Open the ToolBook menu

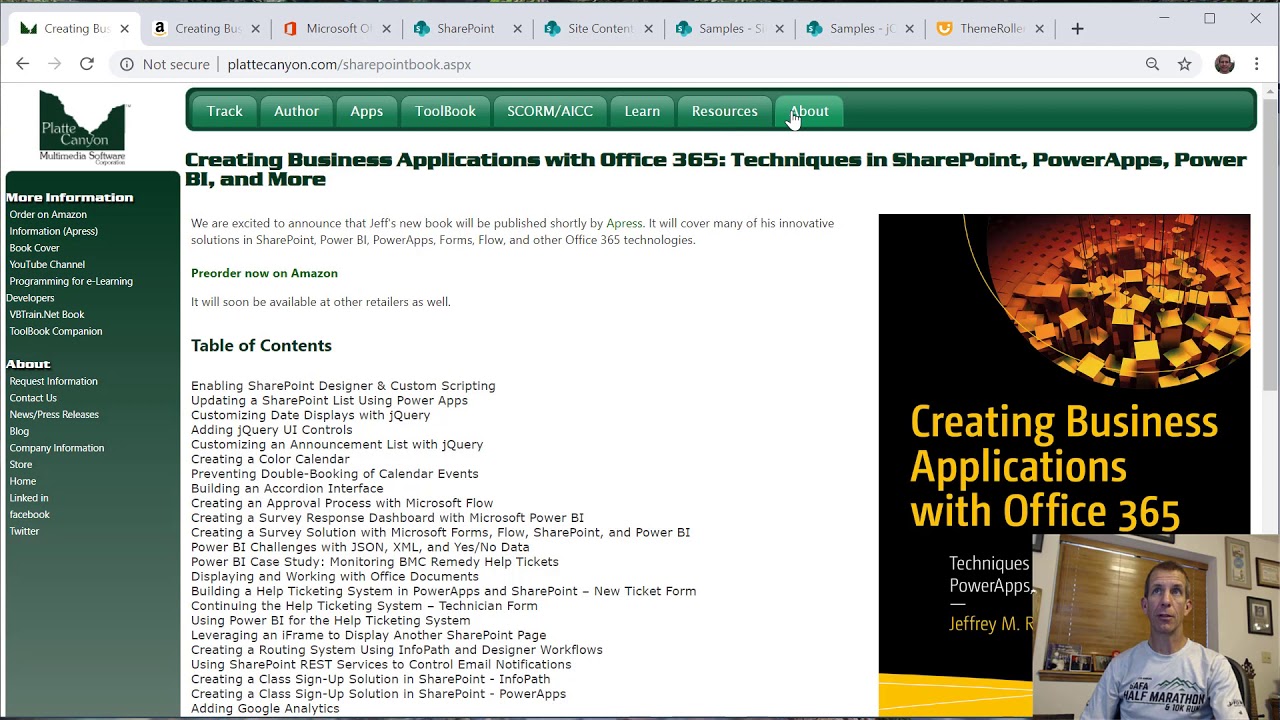click(x=445, y=111)
